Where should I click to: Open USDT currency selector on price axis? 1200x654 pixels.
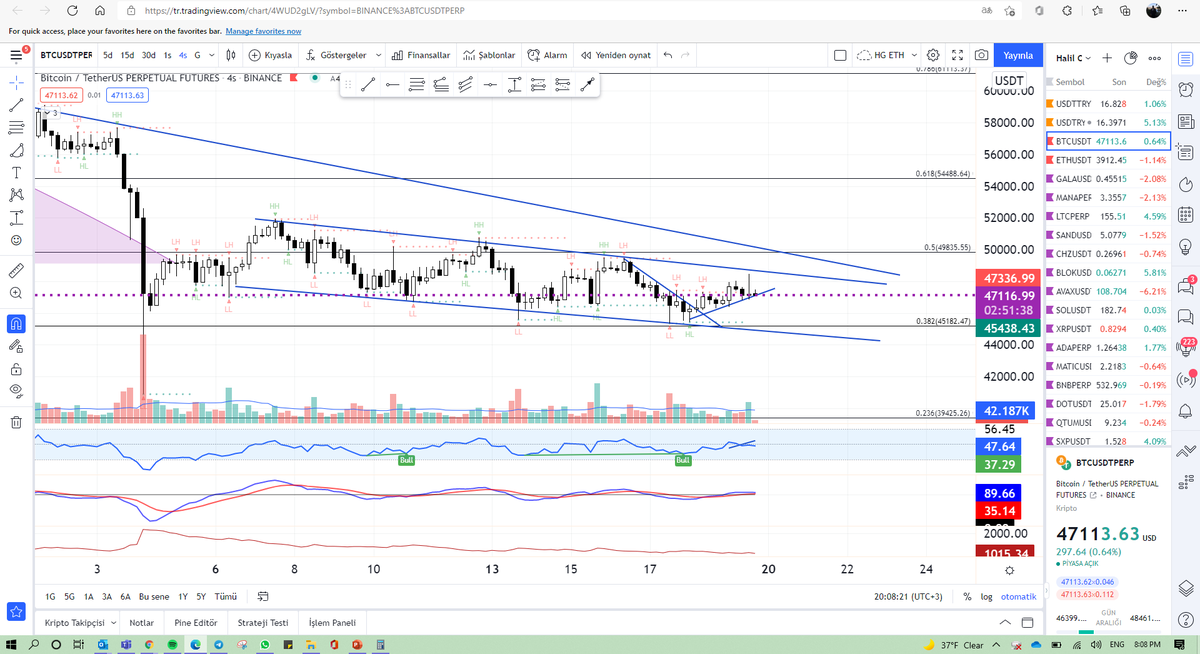coord(1007,80)
